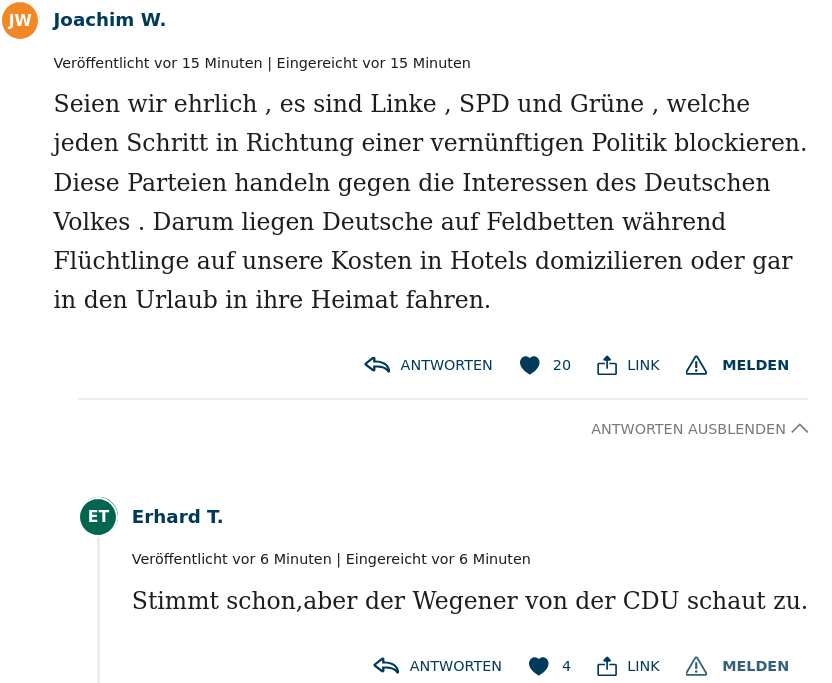Image resolution: width=832 pixels, height=683 pixels.
Task: Click the warning triangle icon on Joachim W.'s comment
Action: (696, 365)
